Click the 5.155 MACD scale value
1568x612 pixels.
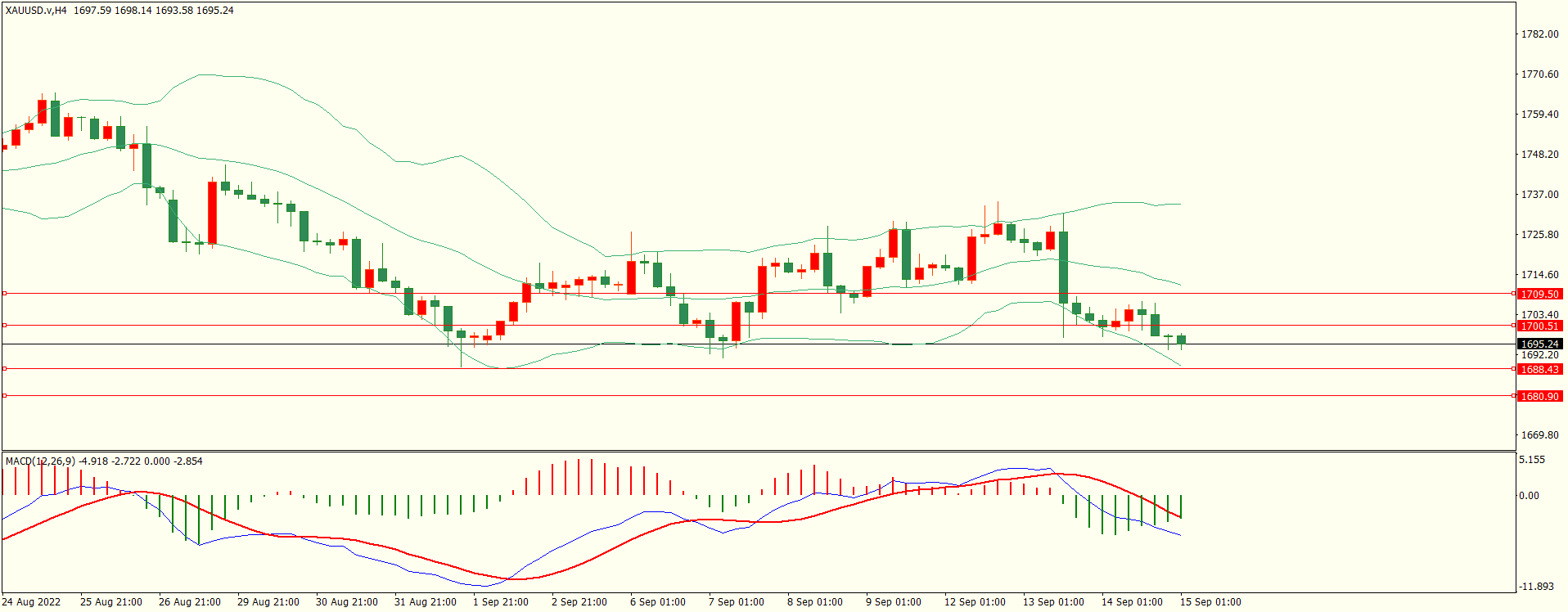click(1532, 460)
